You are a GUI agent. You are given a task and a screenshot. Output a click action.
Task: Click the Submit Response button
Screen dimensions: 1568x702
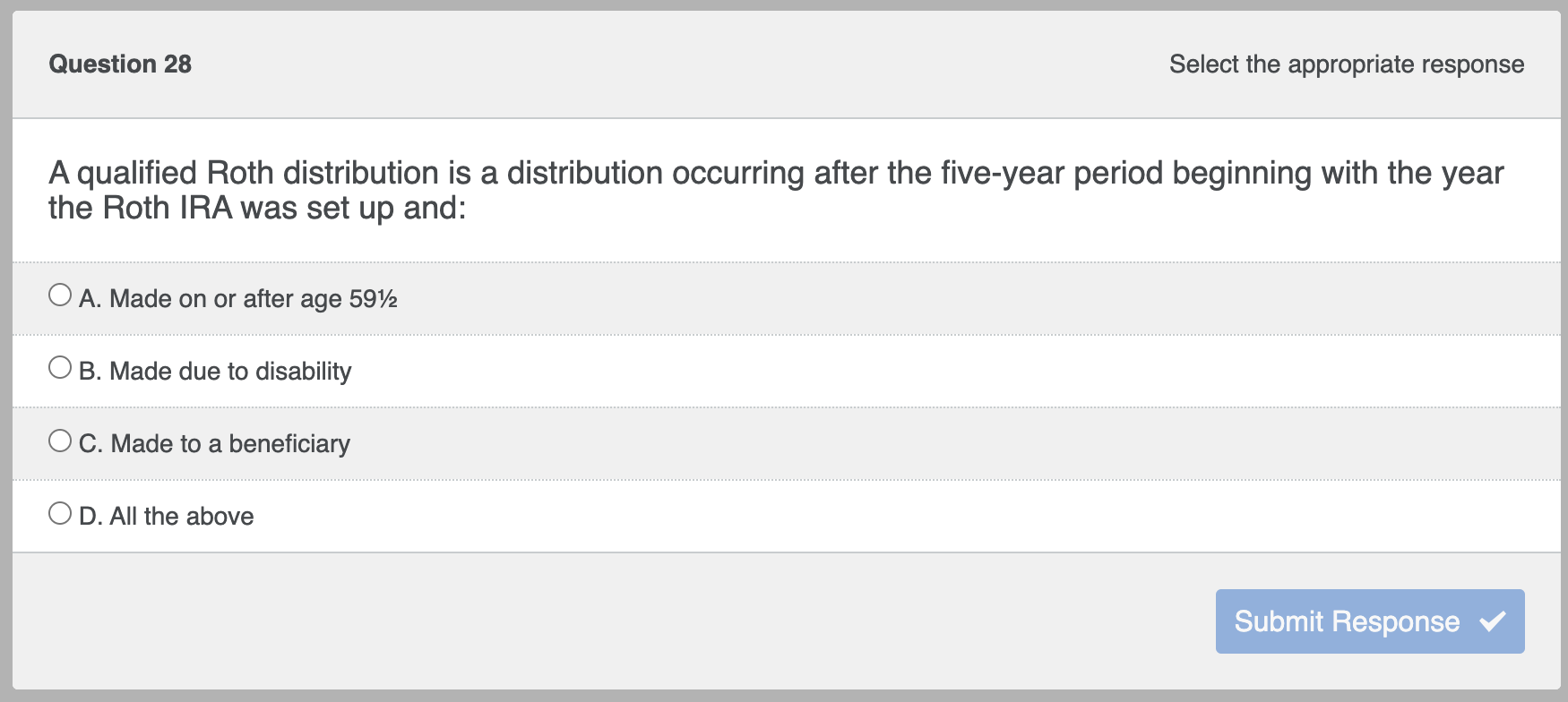point(1369,621)
